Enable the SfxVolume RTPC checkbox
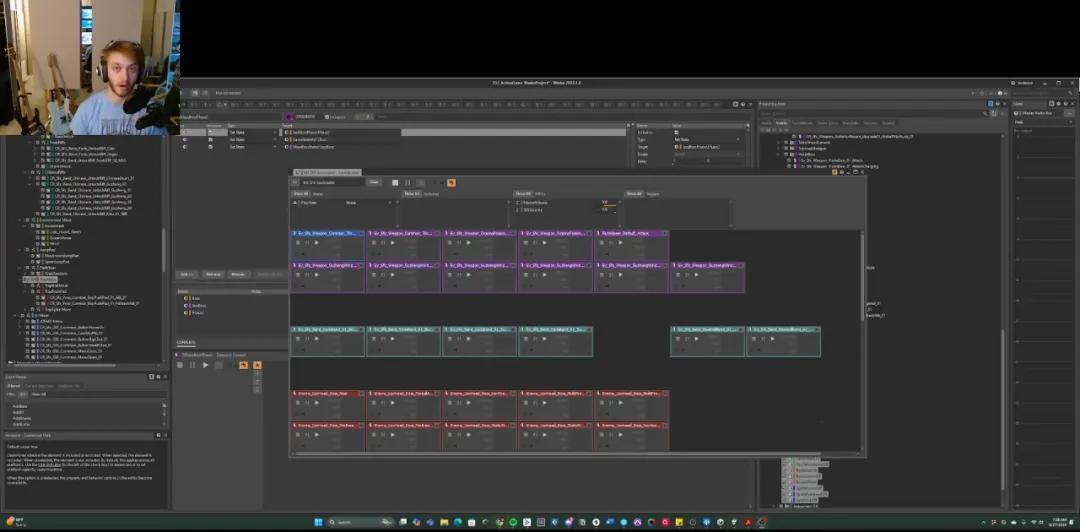The image size is (1080, 532). (519, 209)
